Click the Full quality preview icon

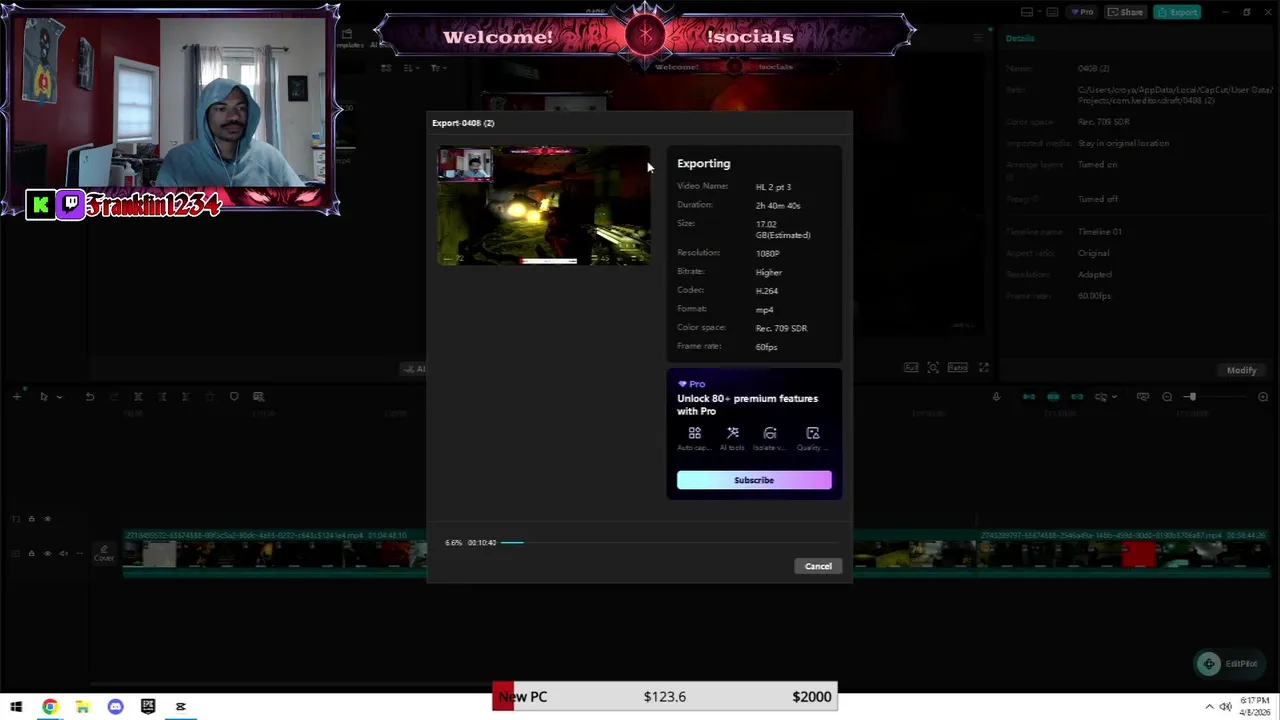(911, 368)
